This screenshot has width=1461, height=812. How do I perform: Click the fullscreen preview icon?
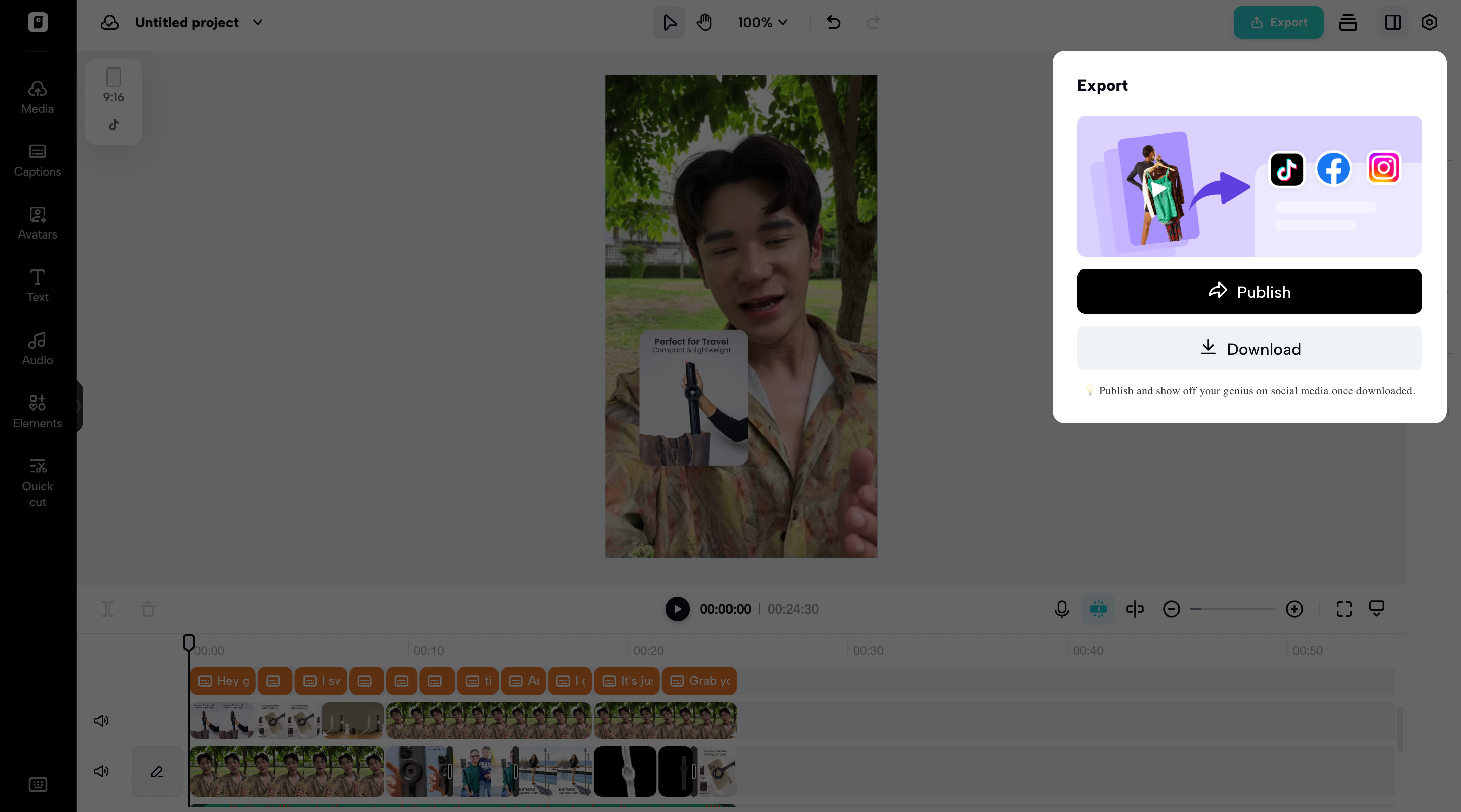coord(1344,609)
